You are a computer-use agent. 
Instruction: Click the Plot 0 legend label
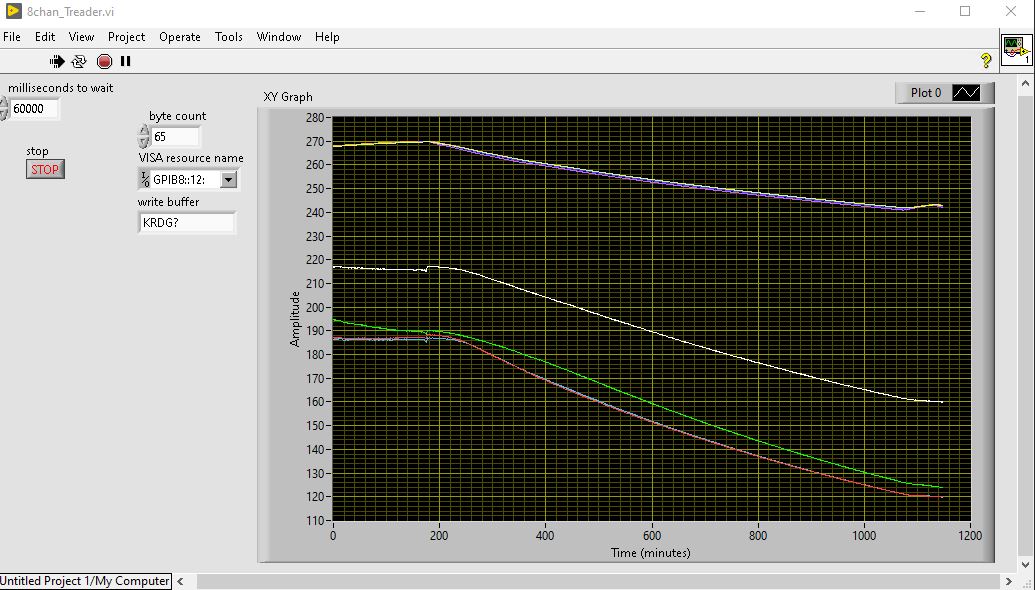pyautogui.click(x=925, y=93)
